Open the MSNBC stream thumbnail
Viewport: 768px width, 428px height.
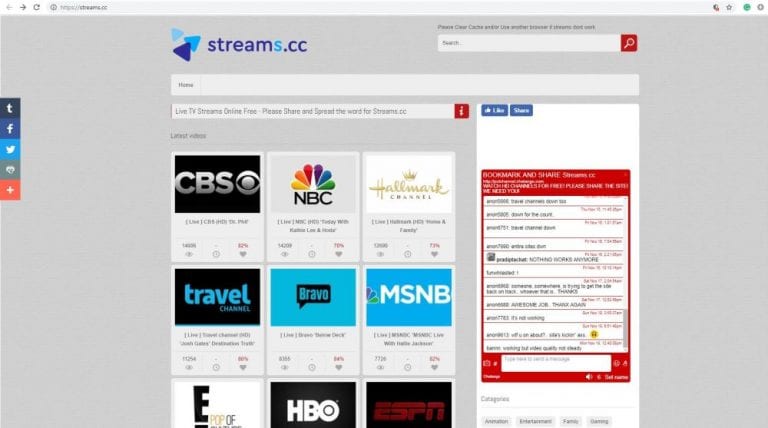click(x=408, y=297)
